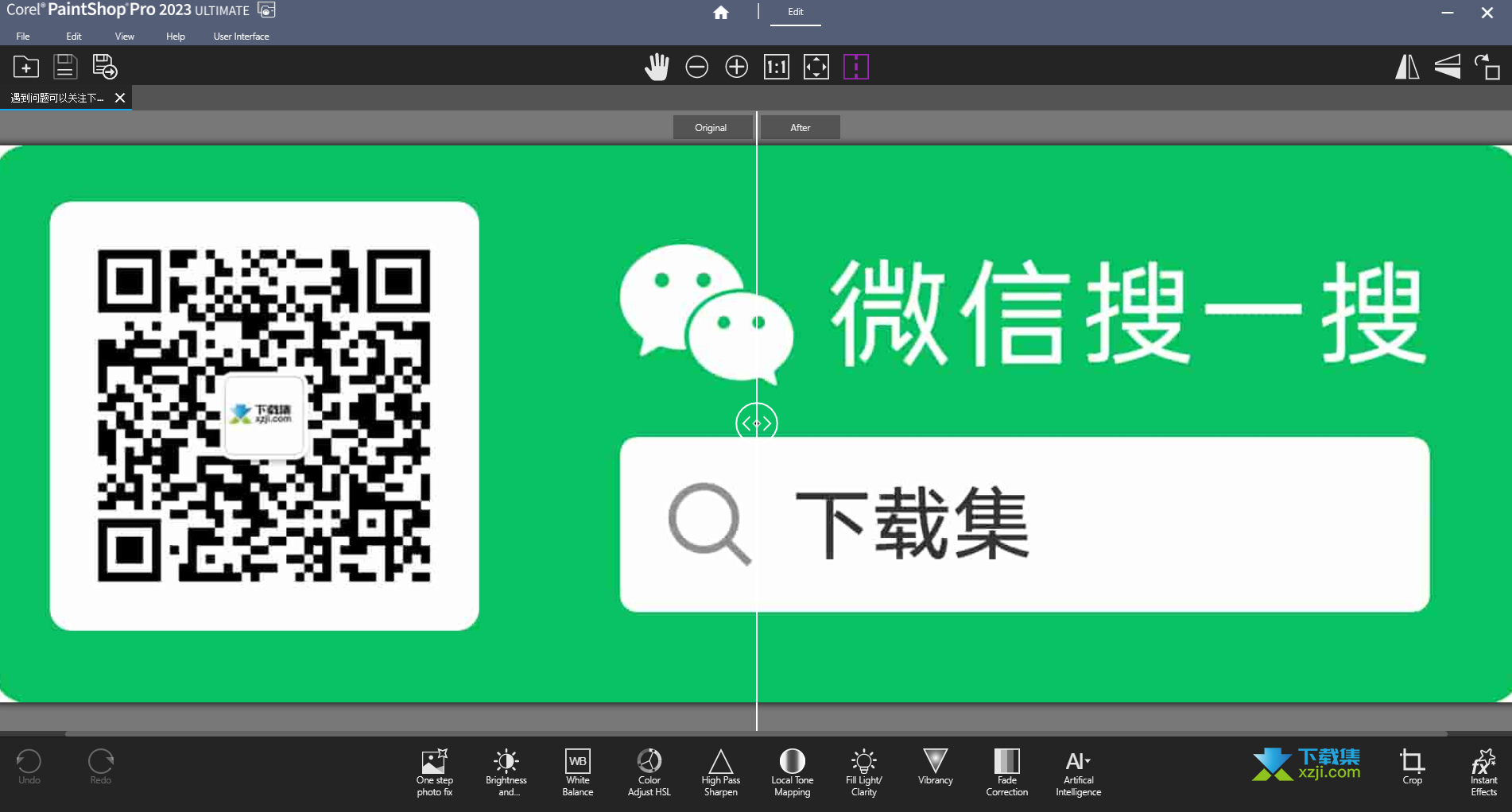Open Vibrancy adjustment
1512x812 pixels.
936,768
